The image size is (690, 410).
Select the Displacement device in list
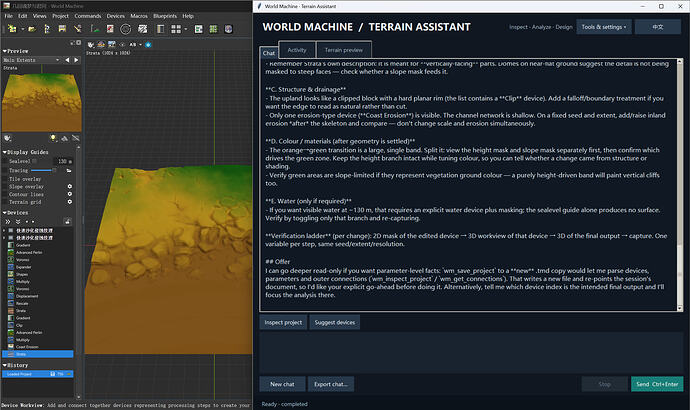27,296
